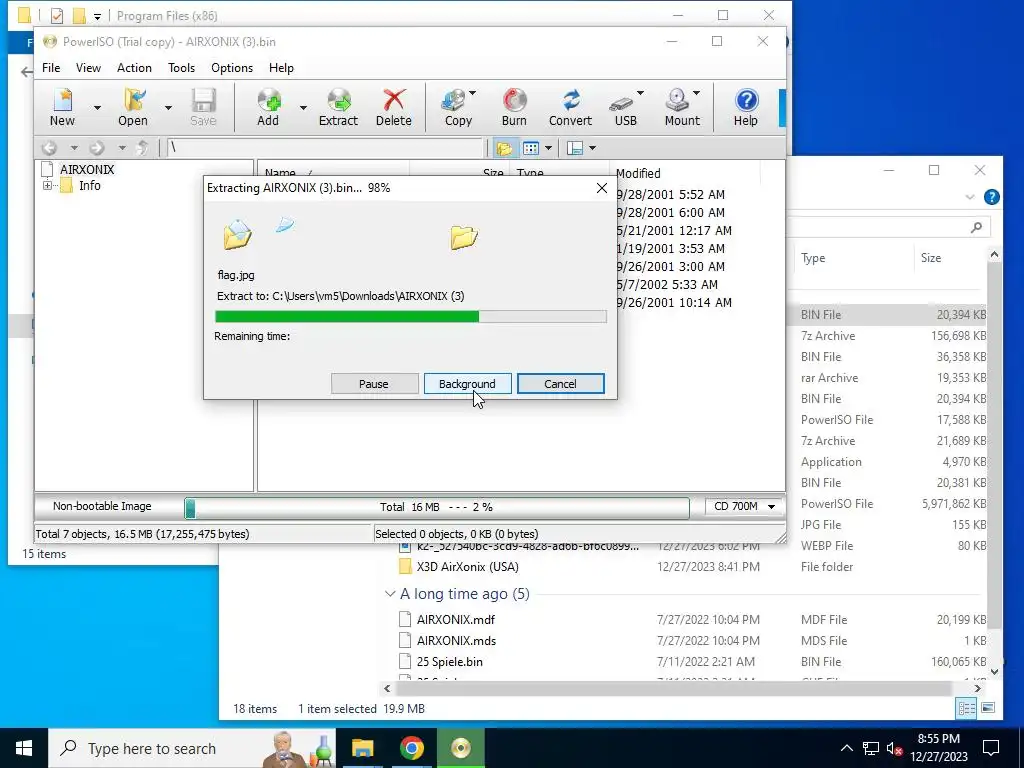Open the Open button dropdown arrow

pos(168,108)
